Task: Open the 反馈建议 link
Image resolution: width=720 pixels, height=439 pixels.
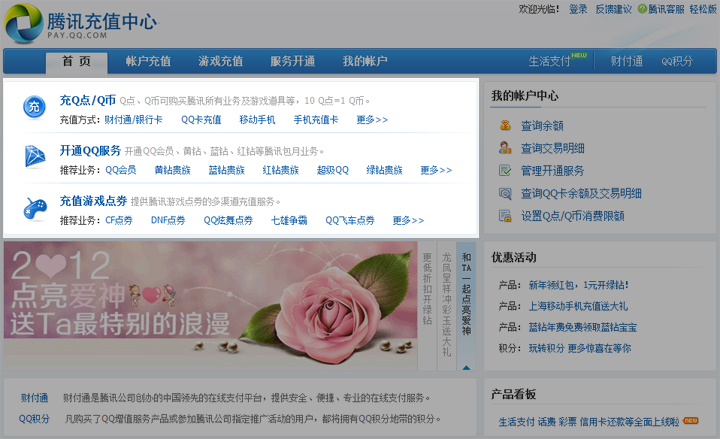Action: coord(613,9)
